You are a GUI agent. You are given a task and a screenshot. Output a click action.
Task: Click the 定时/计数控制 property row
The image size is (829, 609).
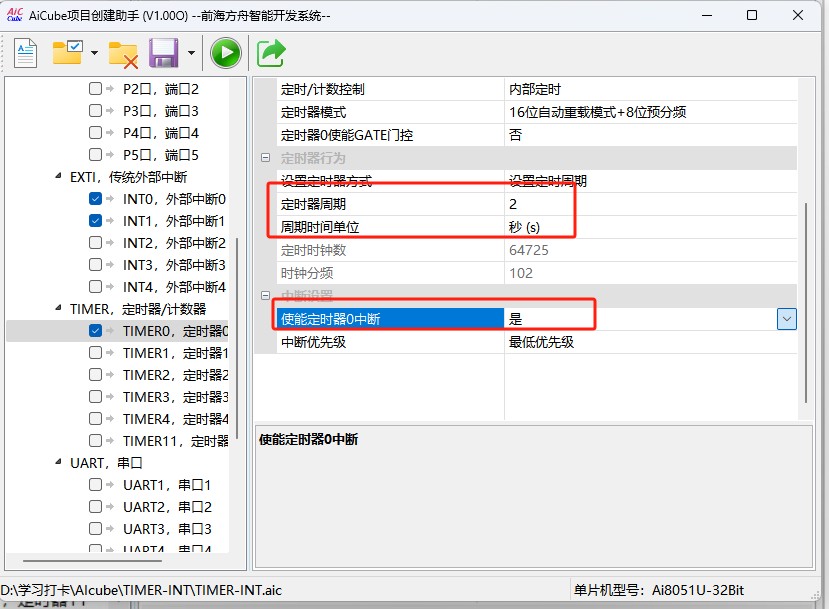point(537,89)
